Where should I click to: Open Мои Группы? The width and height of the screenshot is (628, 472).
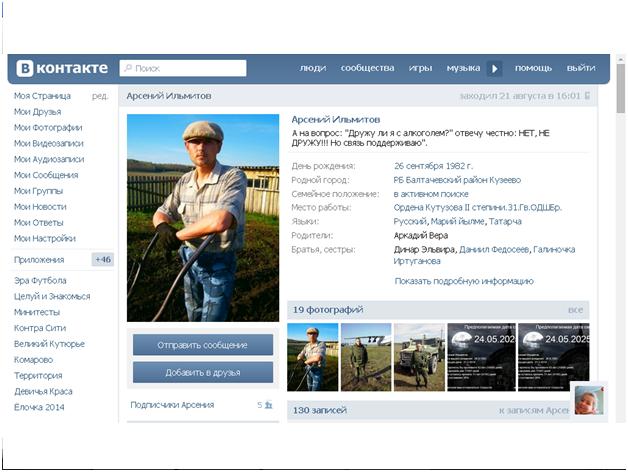pos(38,191)
